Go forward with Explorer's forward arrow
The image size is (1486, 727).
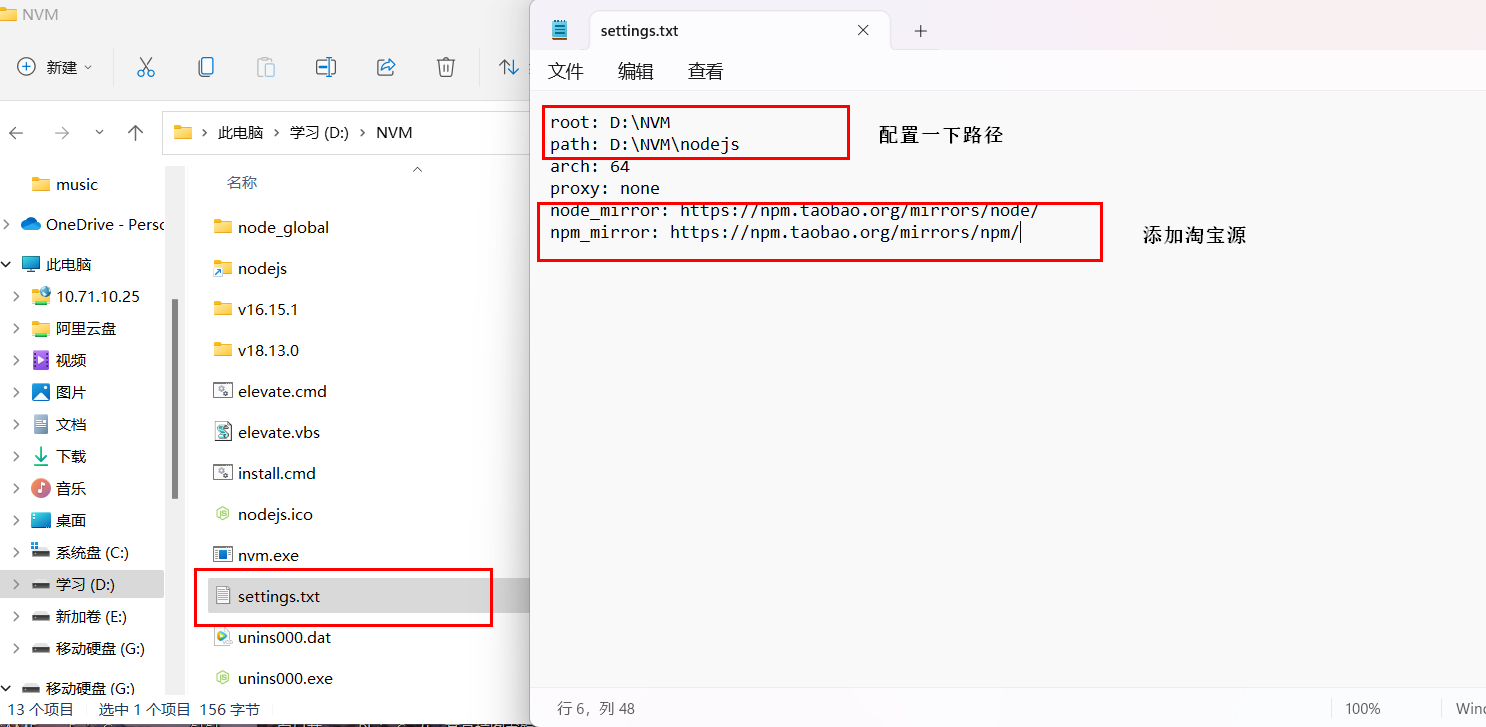[x=62, y=132]
